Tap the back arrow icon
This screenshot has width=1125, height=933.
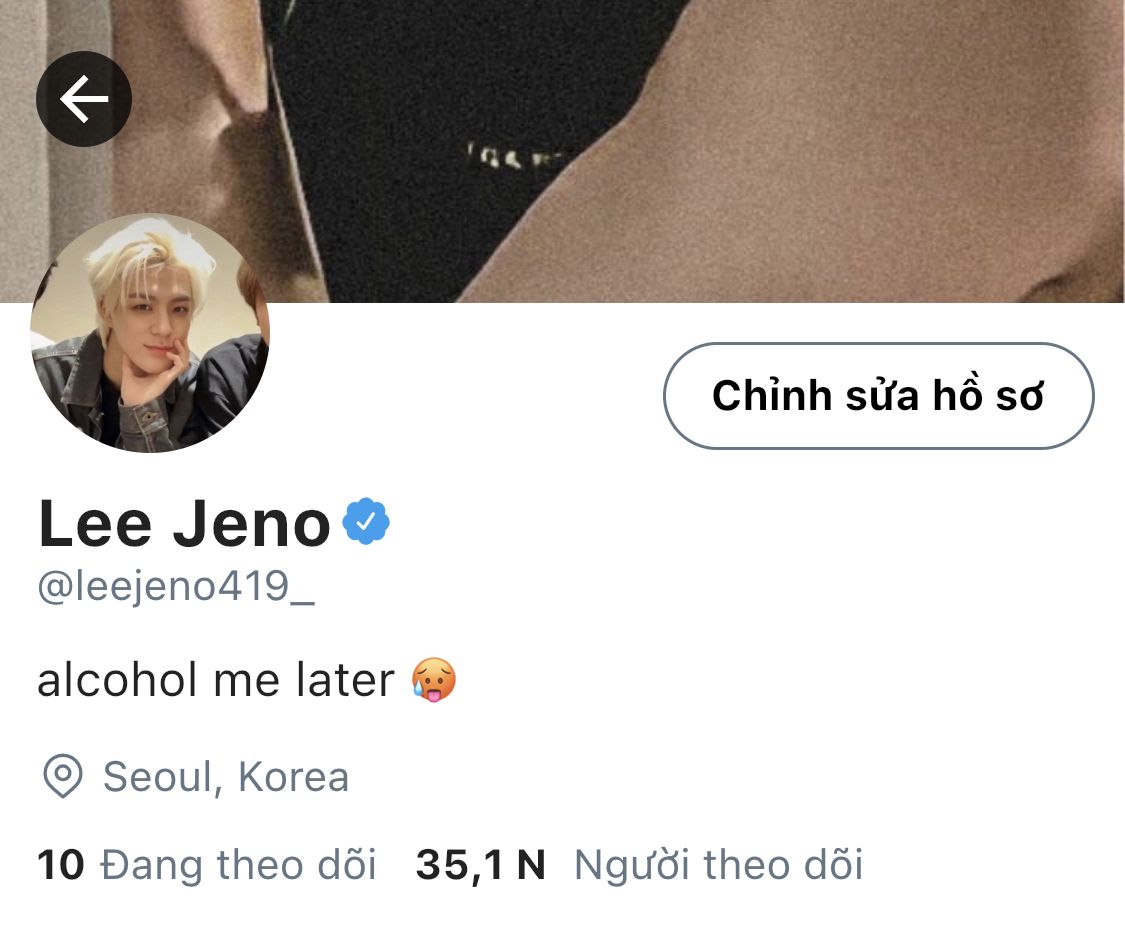[x=84, y=99]
